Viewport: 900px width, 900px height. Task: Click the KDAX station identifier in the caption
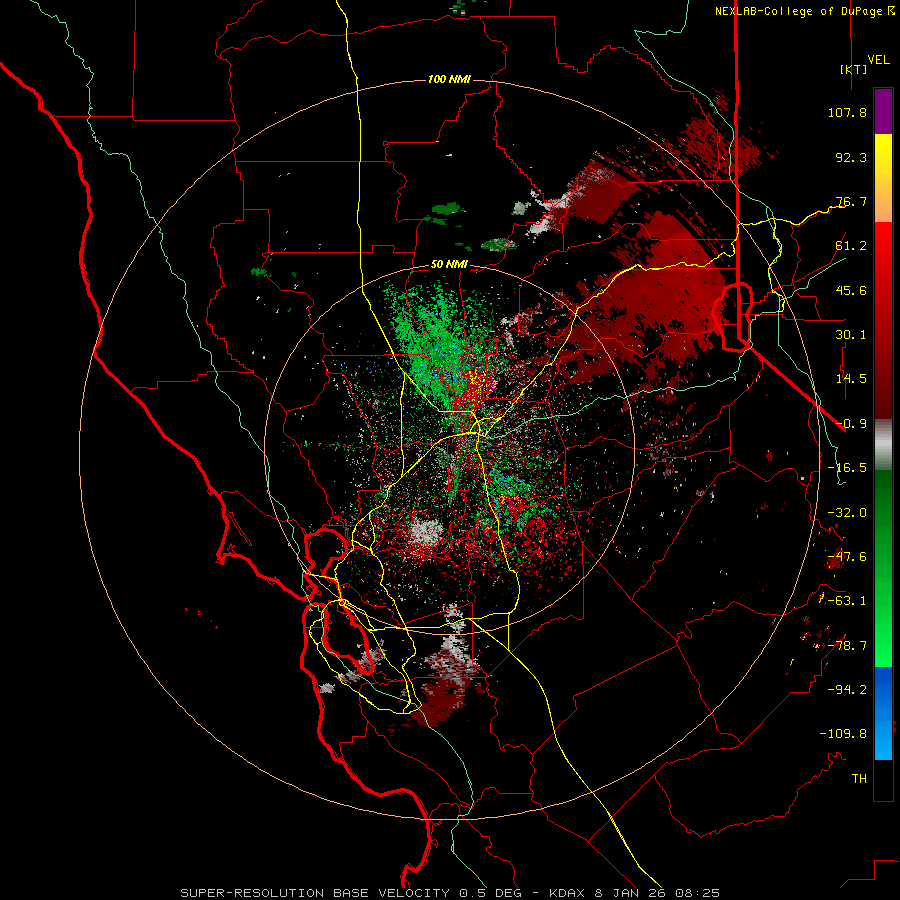tap(567, 893)
